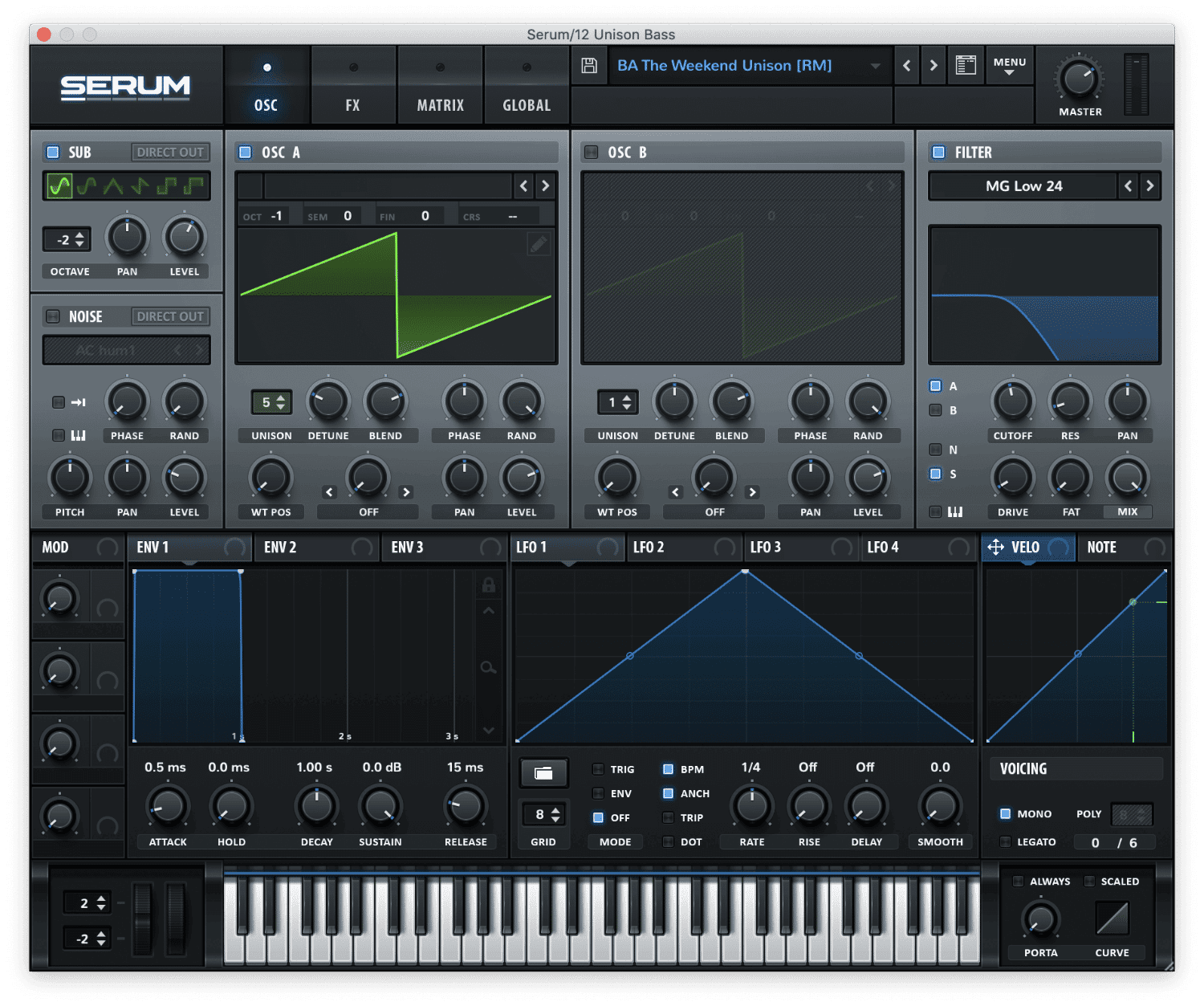Click the OSC A warp OFF label
Image resolution: width=1204 pixels, height=1006 pixels.
(x=368, y=511)
